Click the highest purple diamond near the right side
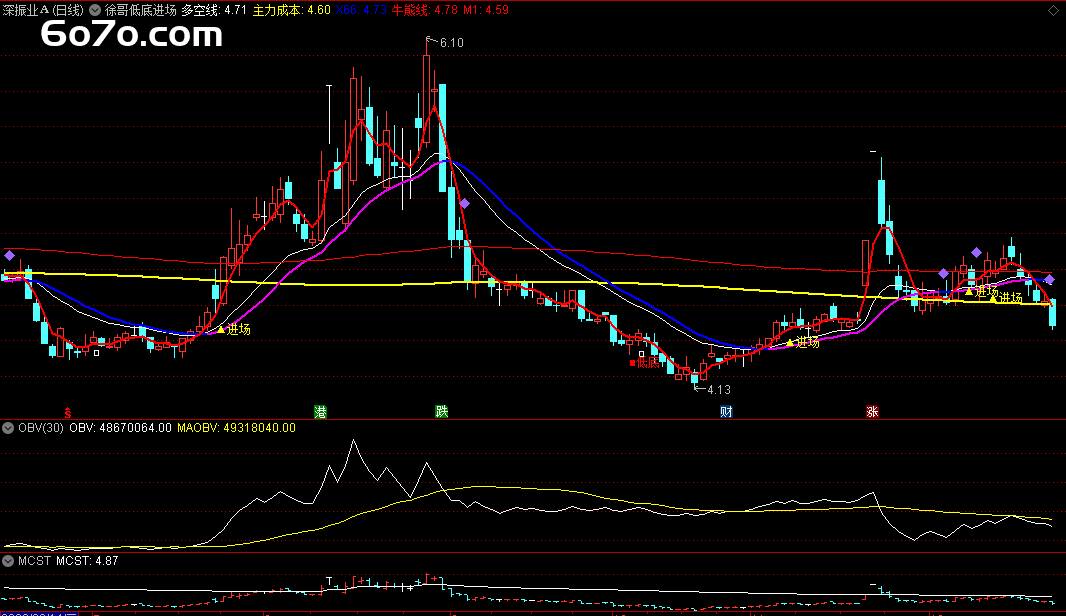Viewport: 1066px width, 616px height. click(x=976, y=252)
